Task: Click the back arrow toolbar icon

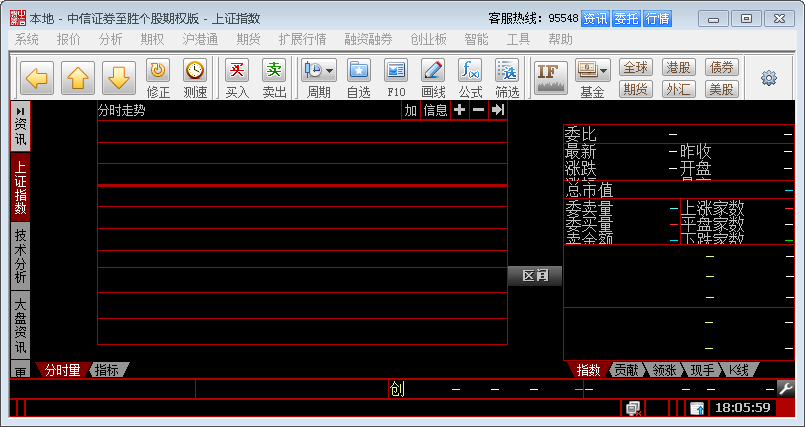Action: (x=37, y=76)
